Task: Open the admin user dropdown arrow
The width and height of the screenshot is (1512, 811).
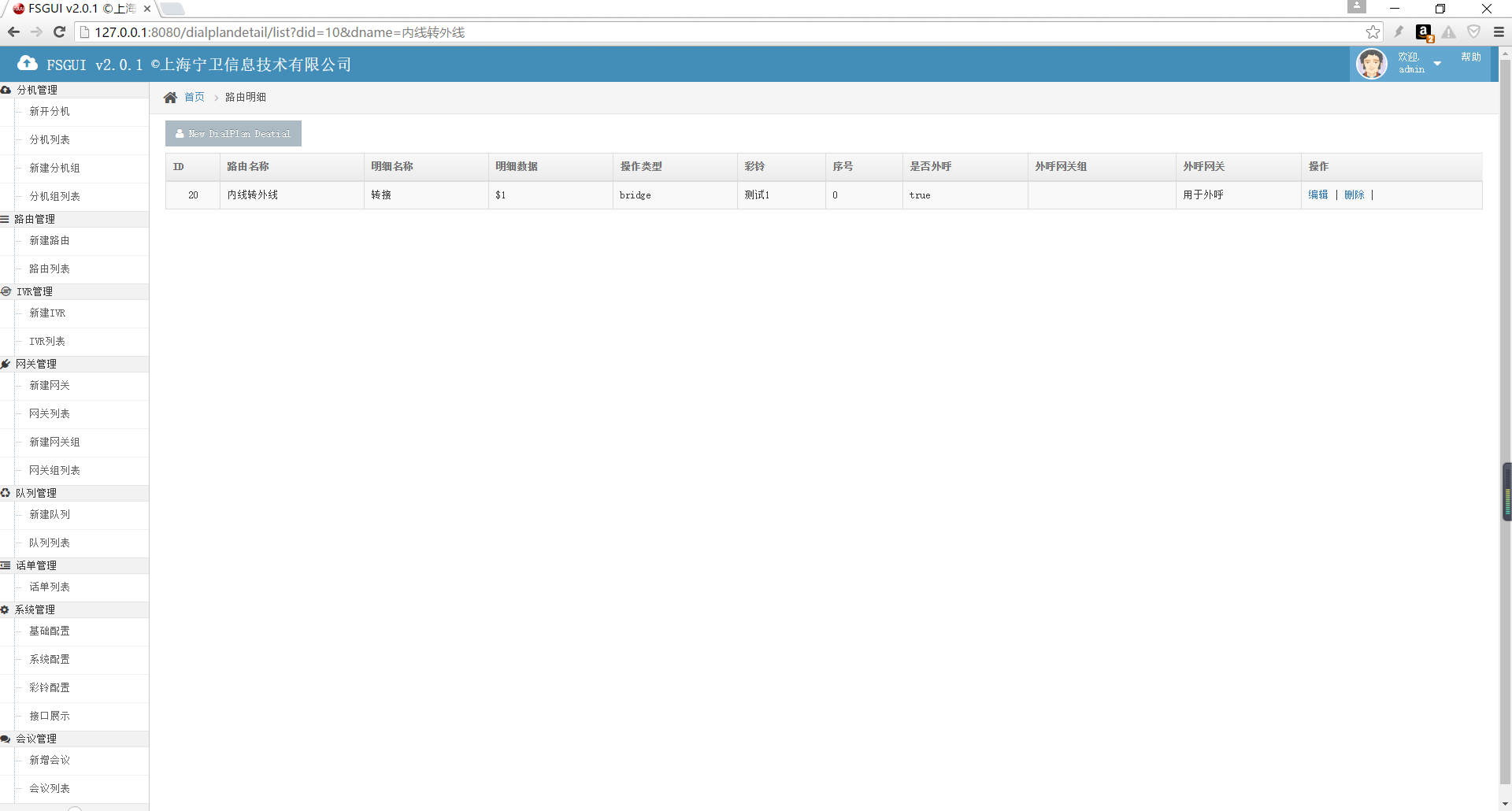Action: click(1437, 64)
